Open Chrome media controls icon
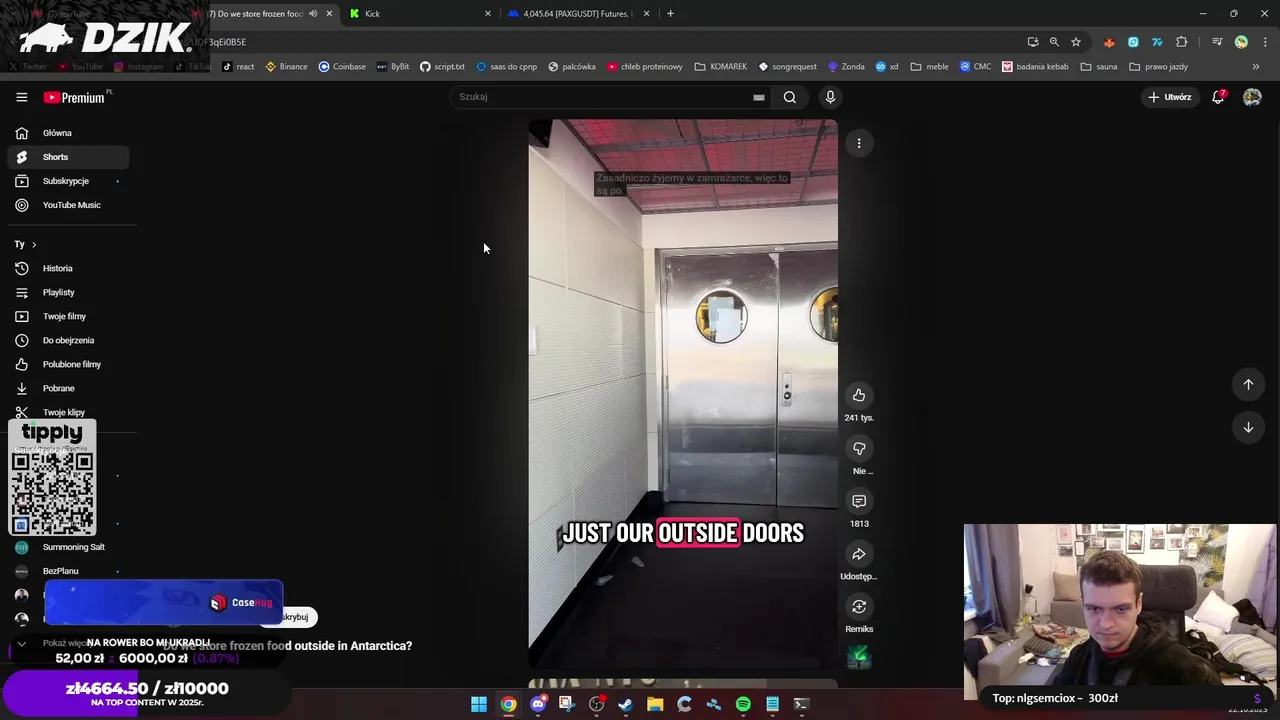This screenshot has height=720, width=1280. coord(1217,42)
